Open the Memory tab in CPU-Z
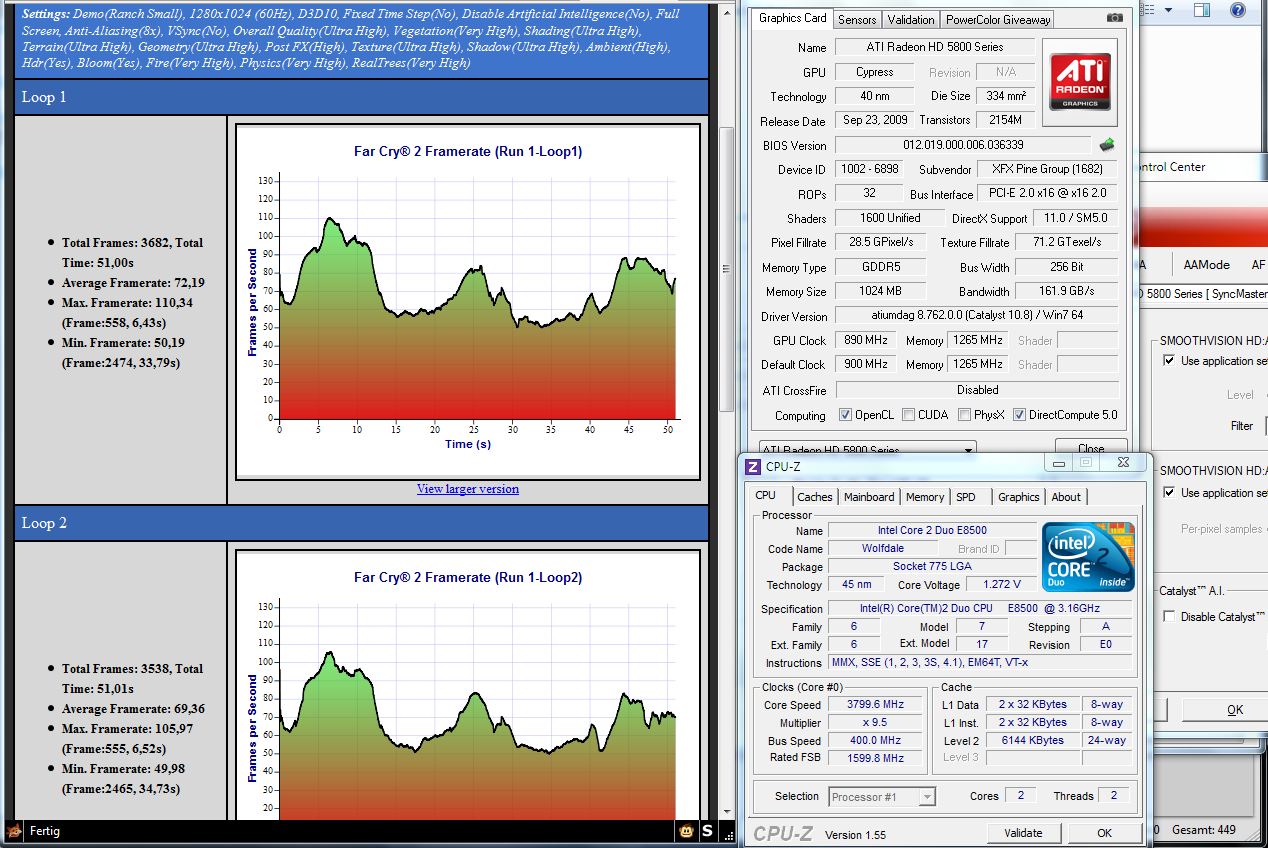 tap(925, 497)
